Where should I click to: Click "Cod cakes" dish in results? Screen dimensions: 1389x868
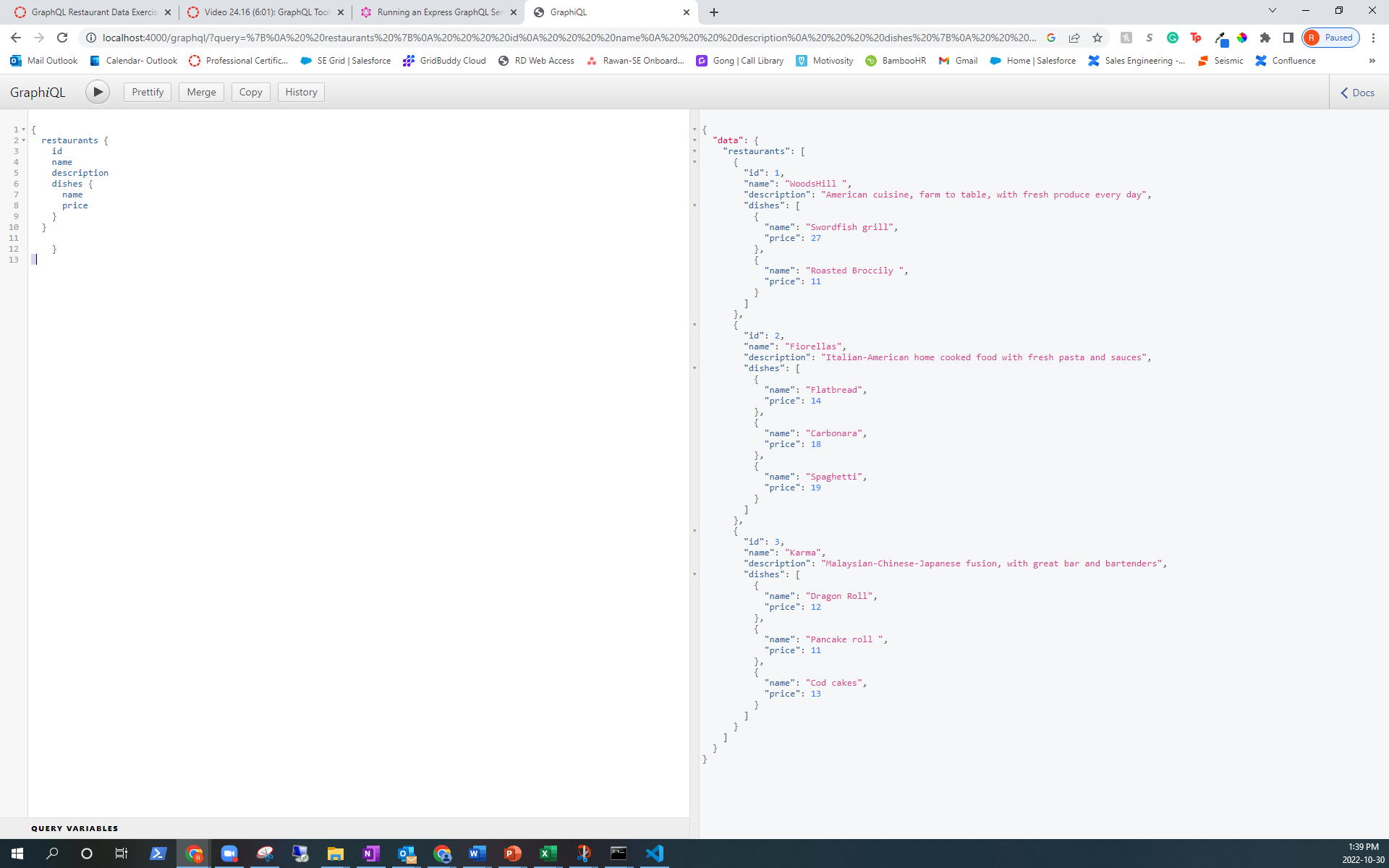pyautogui.click(x=834, y=683)
